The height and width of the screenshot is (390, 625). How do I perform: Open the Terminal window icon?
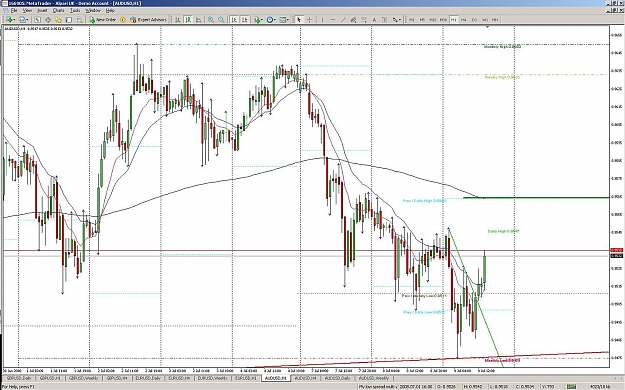(69, 19)
